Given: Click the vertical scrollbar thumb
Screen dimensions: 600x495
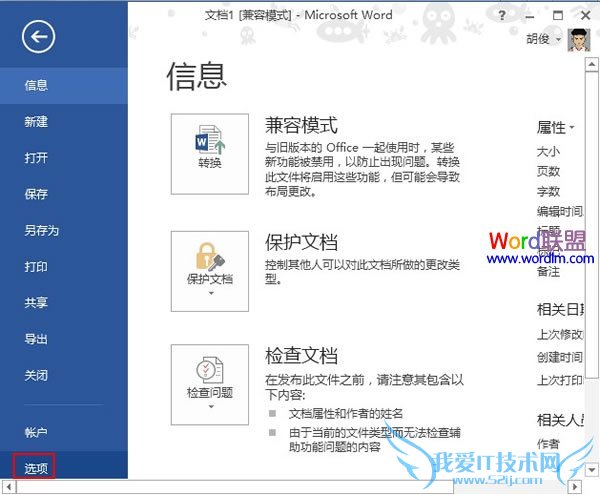Looking at the screenshot, I should tap(592, 225).
